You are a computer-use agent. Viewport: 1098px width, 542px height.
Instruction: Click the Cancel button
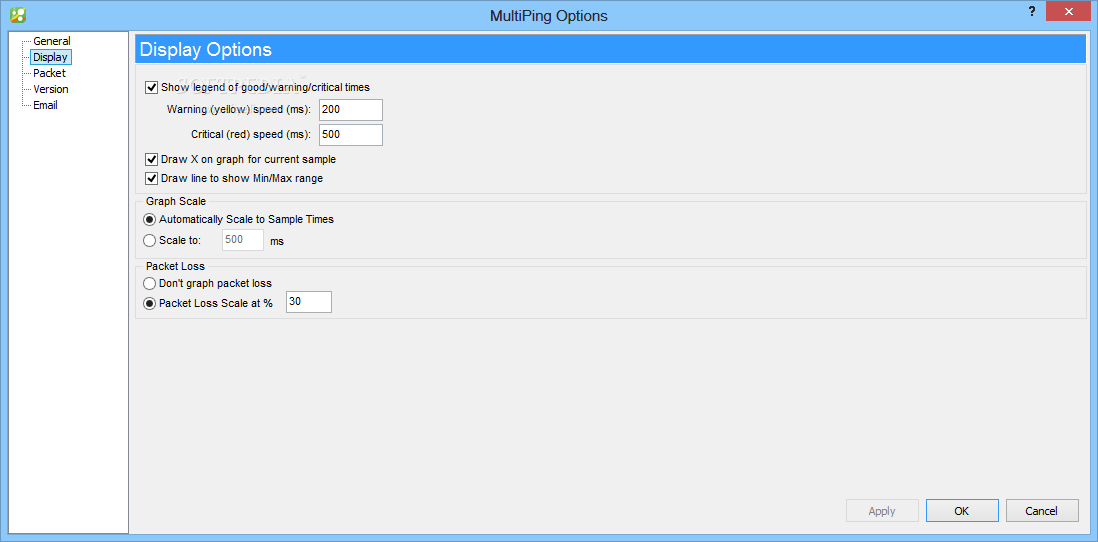point(1041,511)
